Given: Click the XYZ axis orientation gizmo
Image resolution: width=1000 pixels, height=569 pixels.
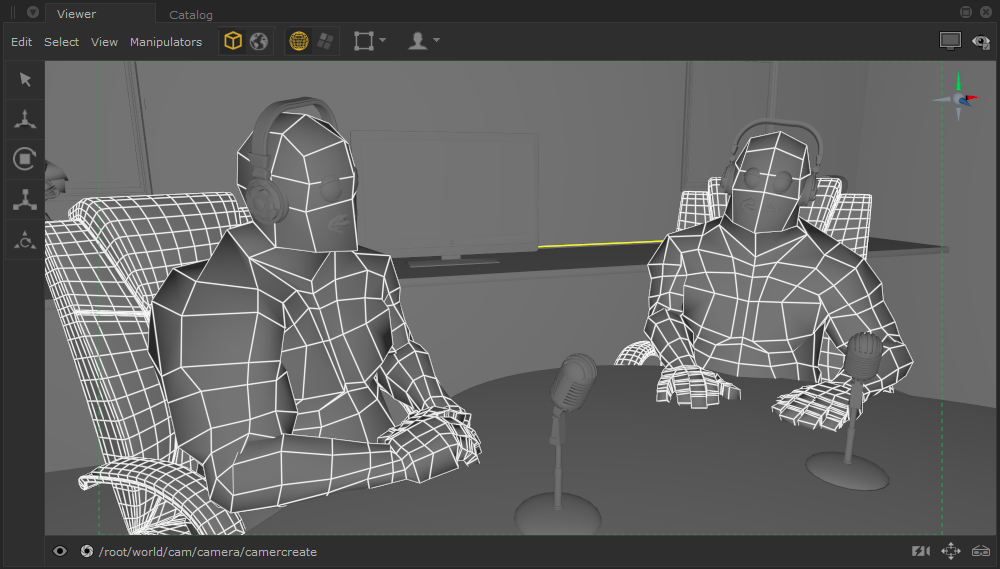Looking at the screenshot, I should click(960, 97).
